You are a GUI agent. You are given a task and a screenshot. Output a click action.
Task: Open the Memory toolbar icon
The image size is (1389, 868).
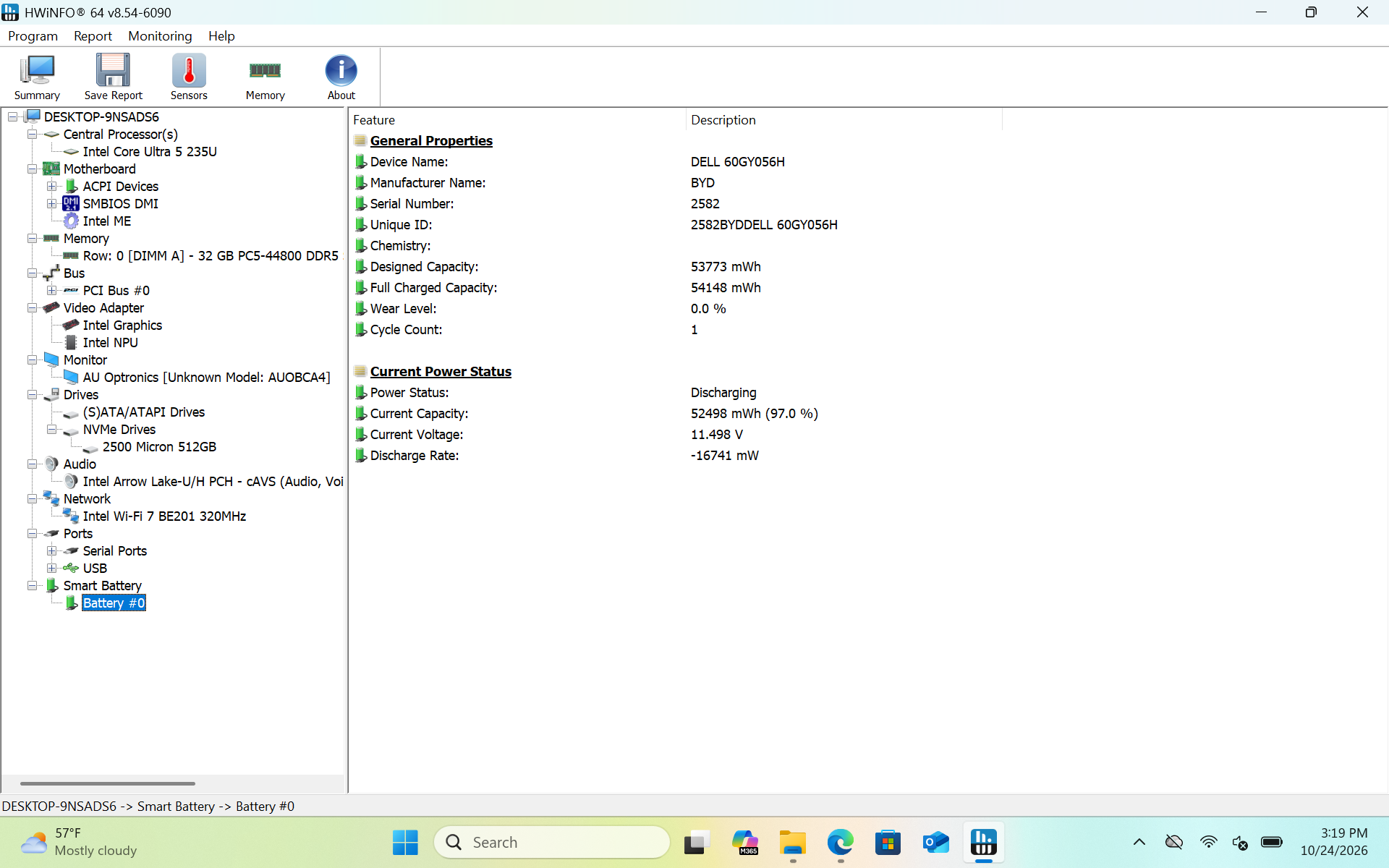tap(265, 77)
